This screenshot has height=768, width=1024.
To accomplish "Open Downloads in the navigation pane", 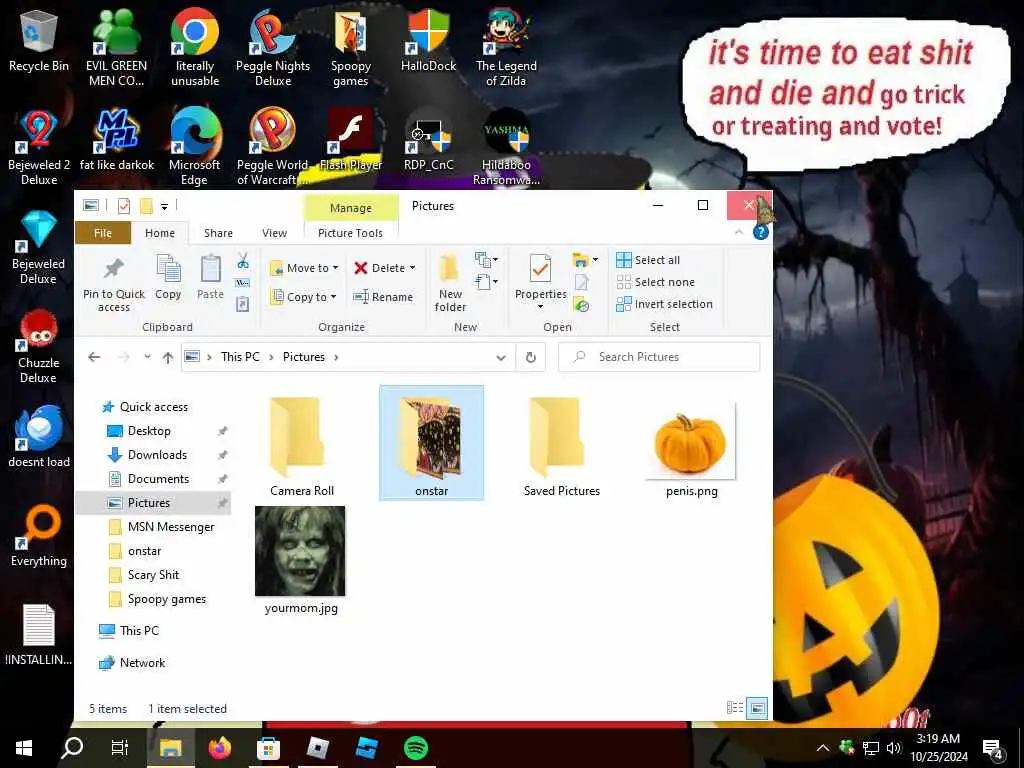I will pos(157,455).
